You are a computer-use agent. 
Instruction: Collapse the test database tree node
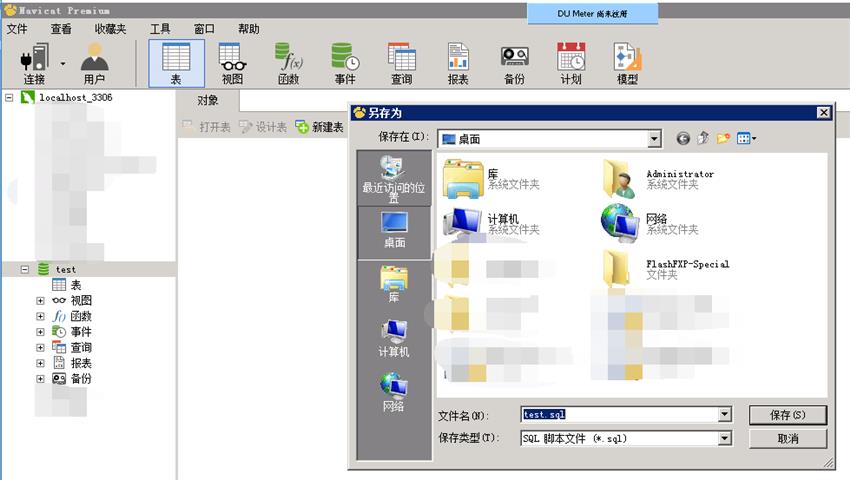coord(25,269)
